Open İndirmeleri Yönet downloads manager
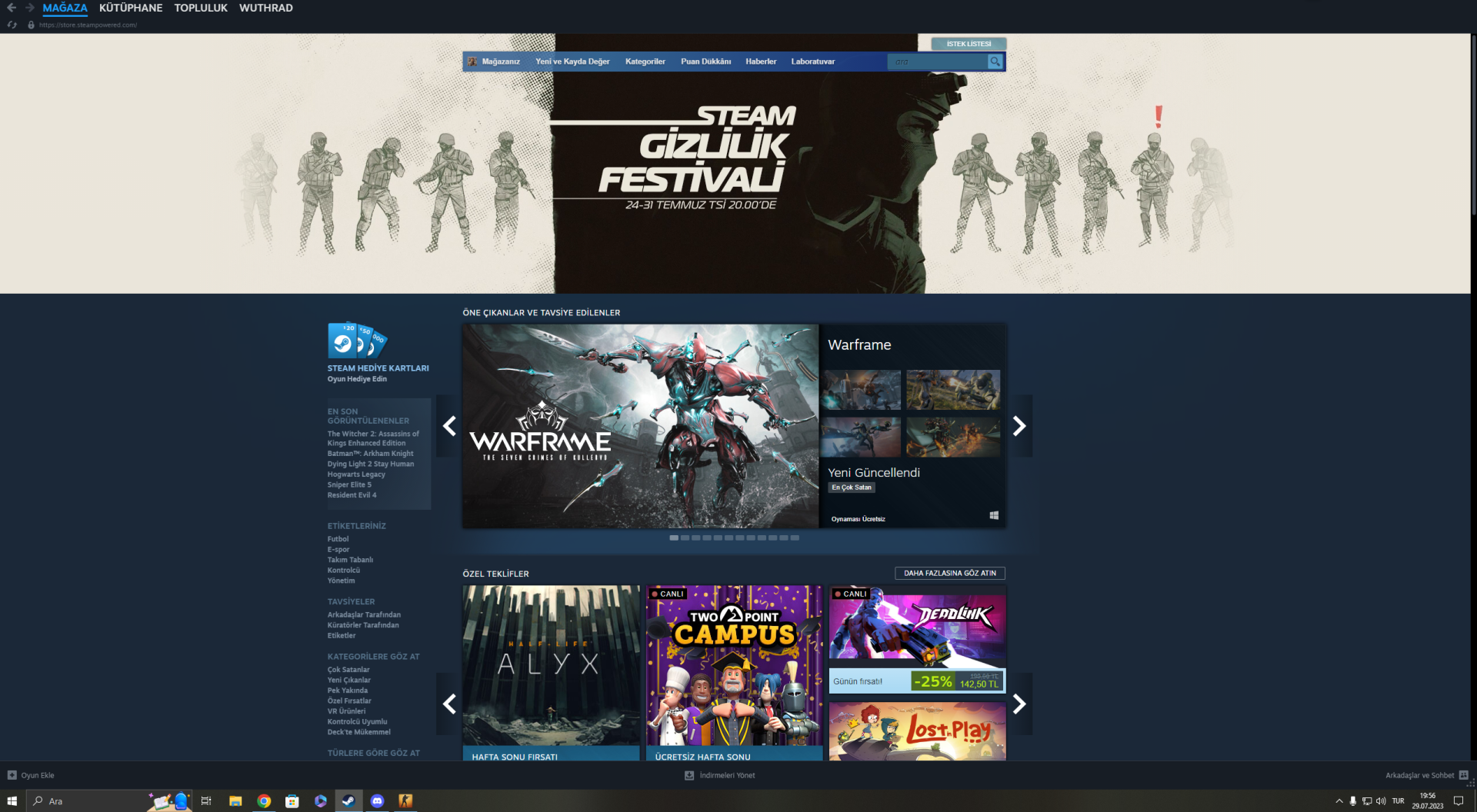Viewport: 1477px width, 812px height. click(x=720, y=775)
